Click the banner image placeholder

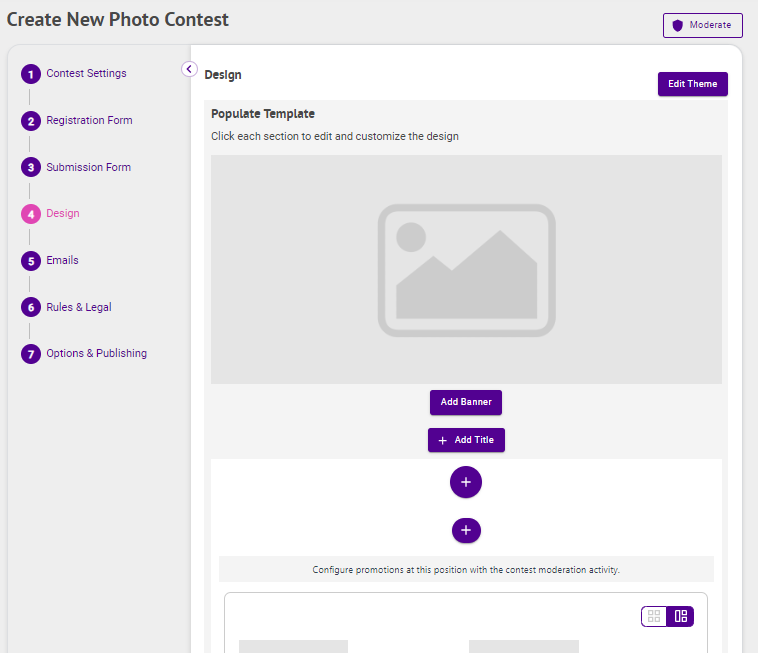point(466,270)
